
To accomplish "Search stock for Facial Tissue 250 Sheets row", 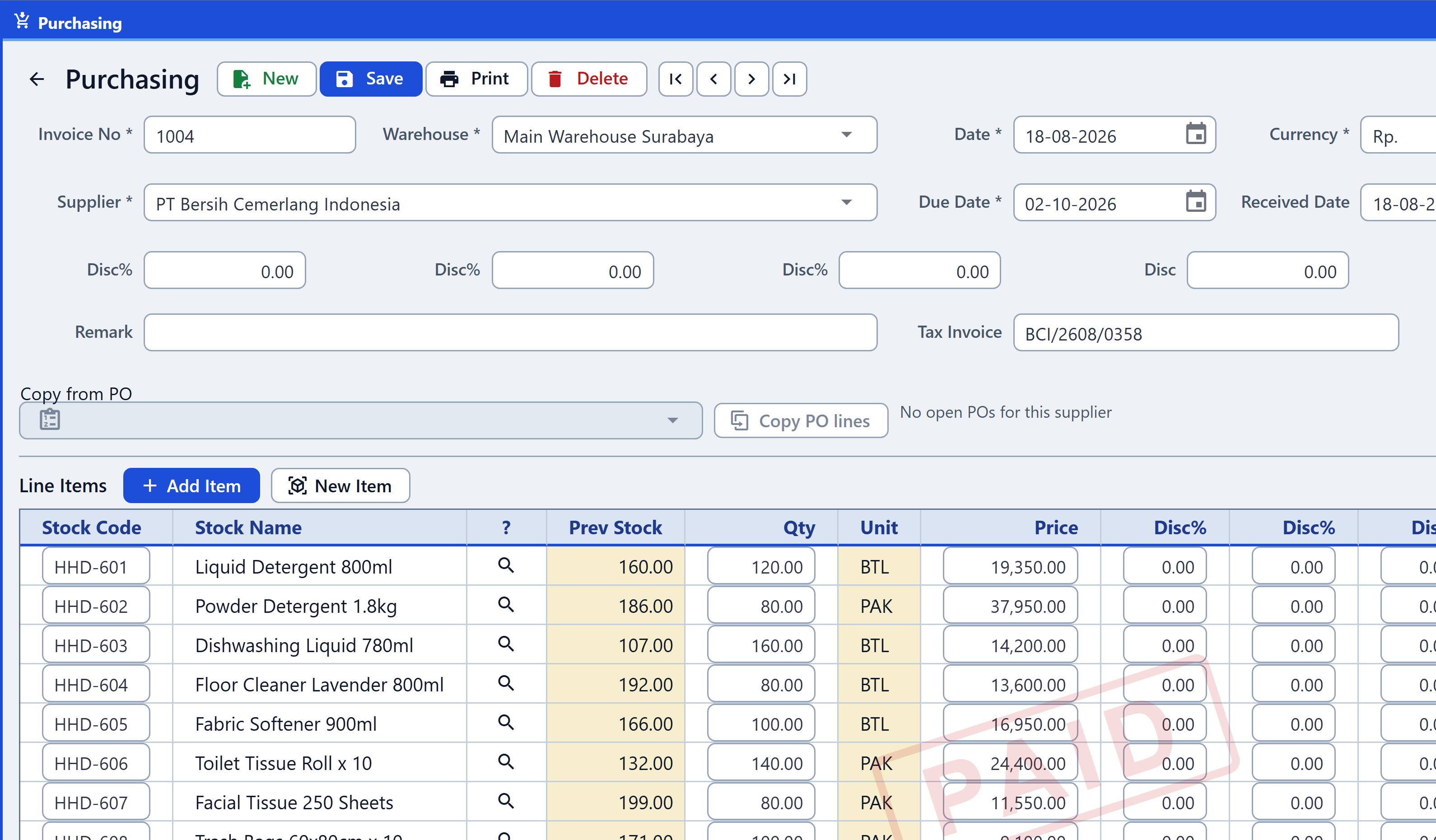I will (x=506, y=801).
